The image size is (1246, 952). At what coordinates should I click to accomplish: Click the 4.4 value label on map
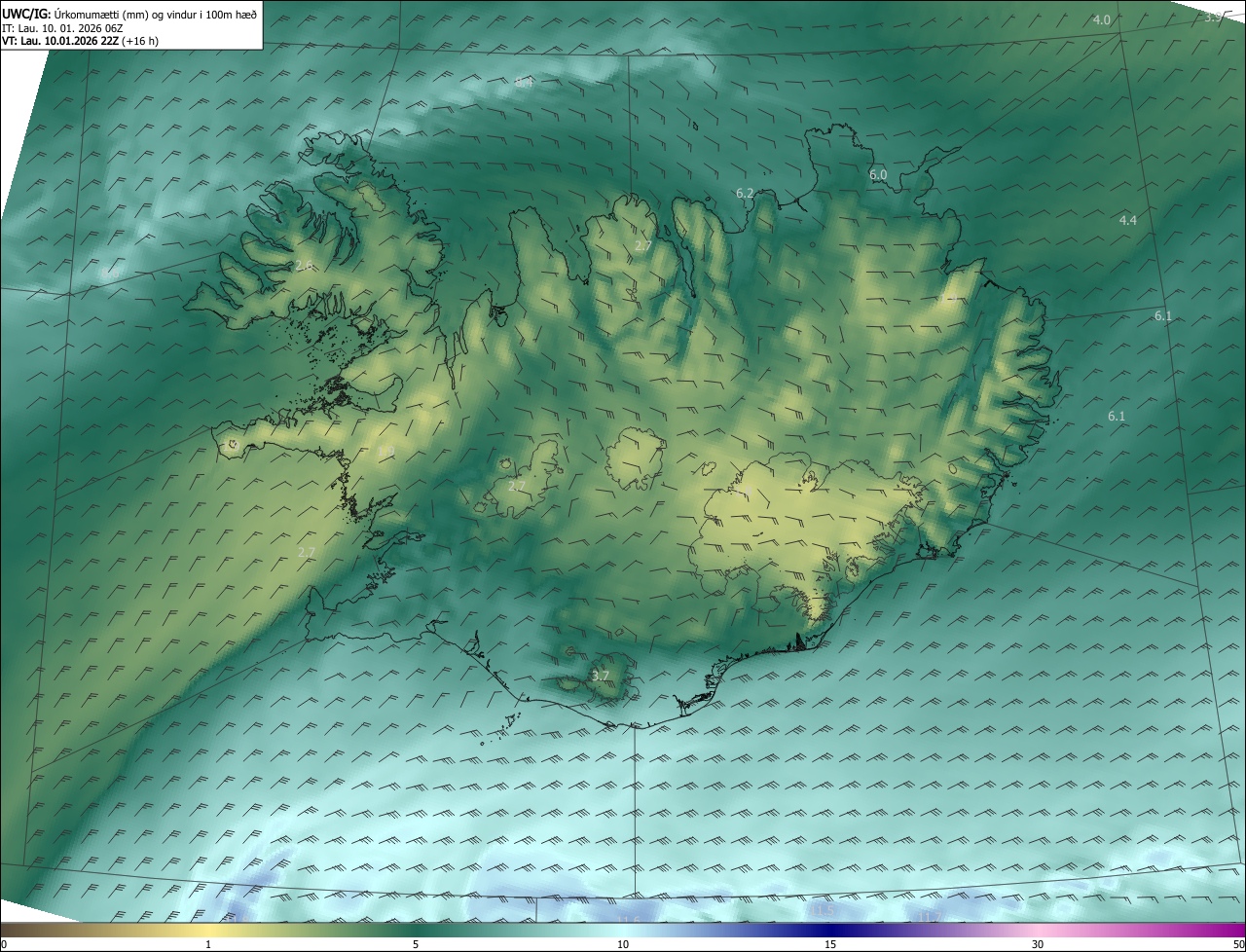point(1127,221)
